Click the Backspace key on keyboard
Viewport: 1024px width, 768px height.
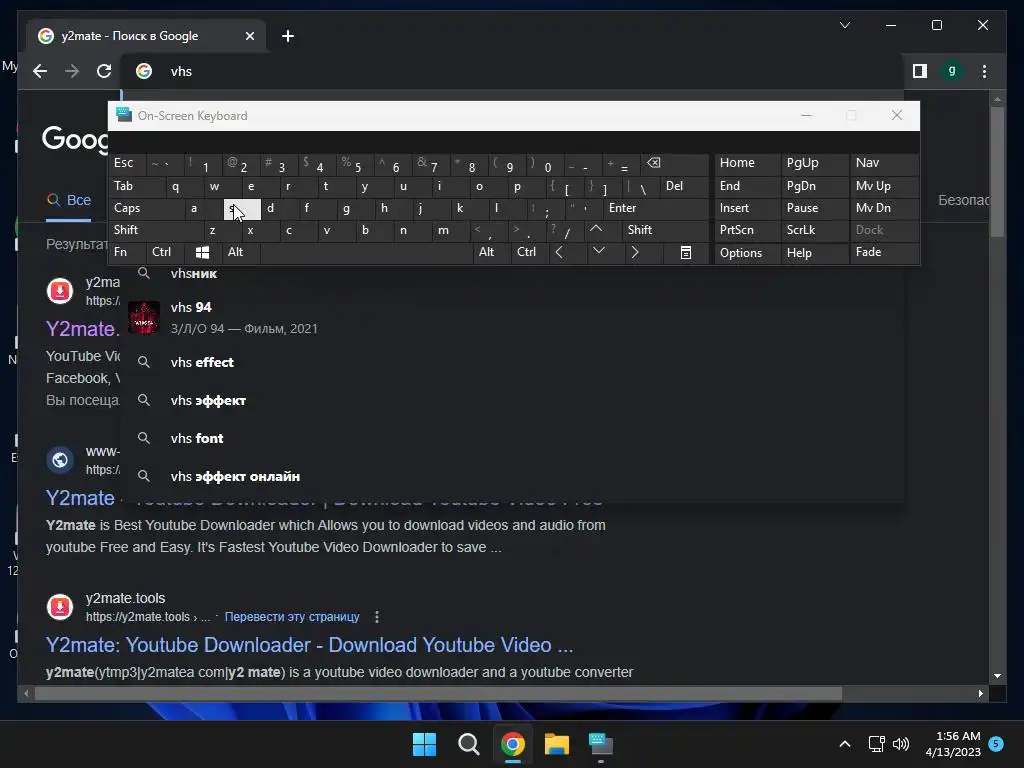point(676,163)
